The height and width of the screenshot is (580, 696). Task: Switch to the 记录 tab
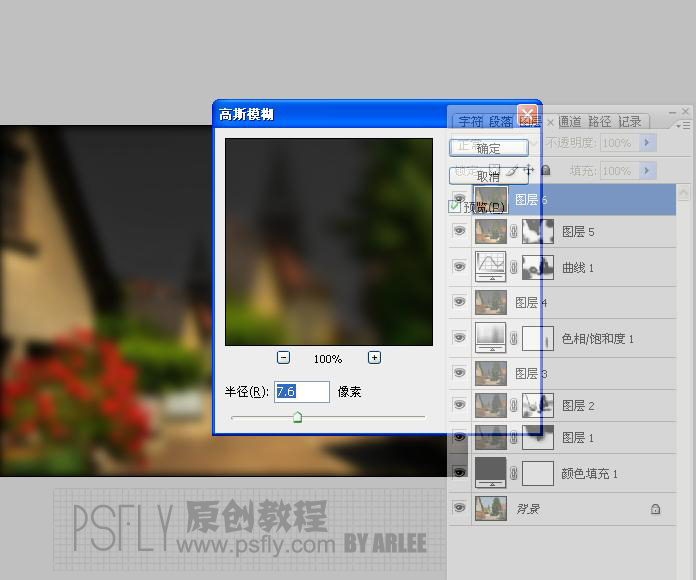(630, 122)
